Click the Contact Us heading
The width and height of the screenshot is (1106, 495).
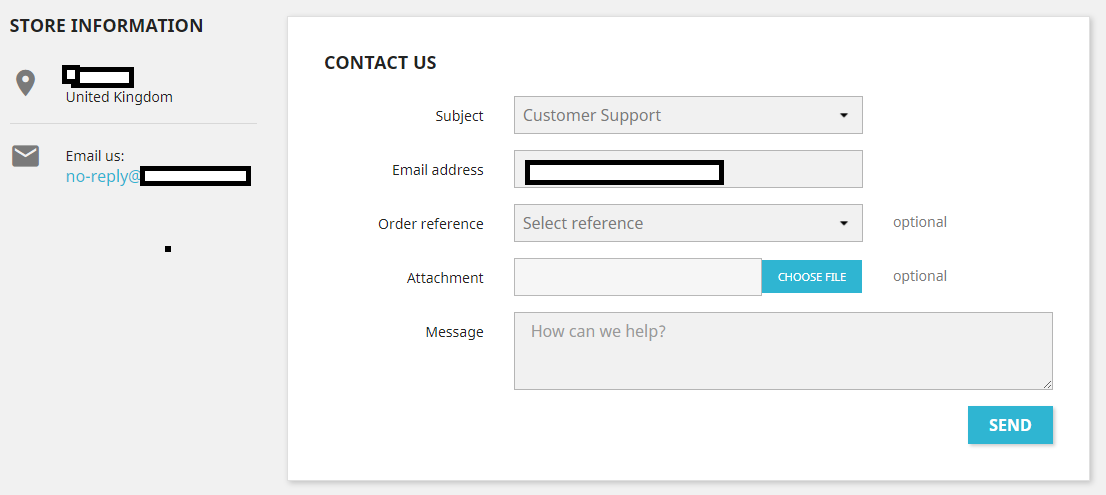click(380, 62)
